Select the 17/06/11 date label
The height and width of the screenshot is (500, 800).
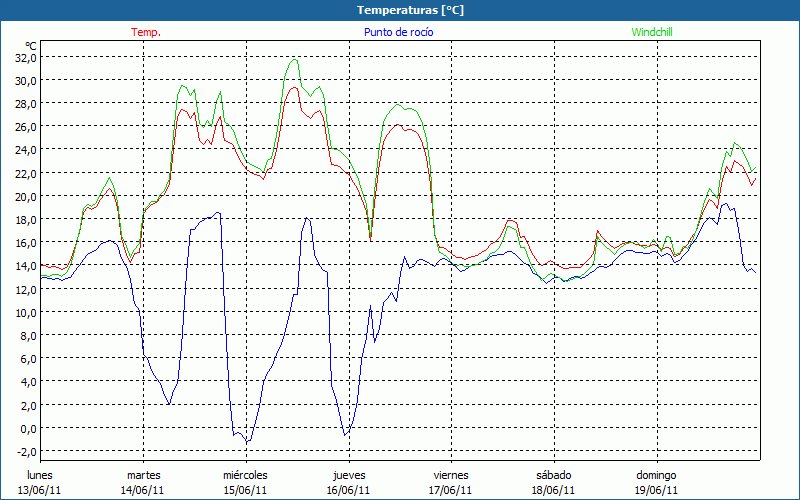point(451,490)
